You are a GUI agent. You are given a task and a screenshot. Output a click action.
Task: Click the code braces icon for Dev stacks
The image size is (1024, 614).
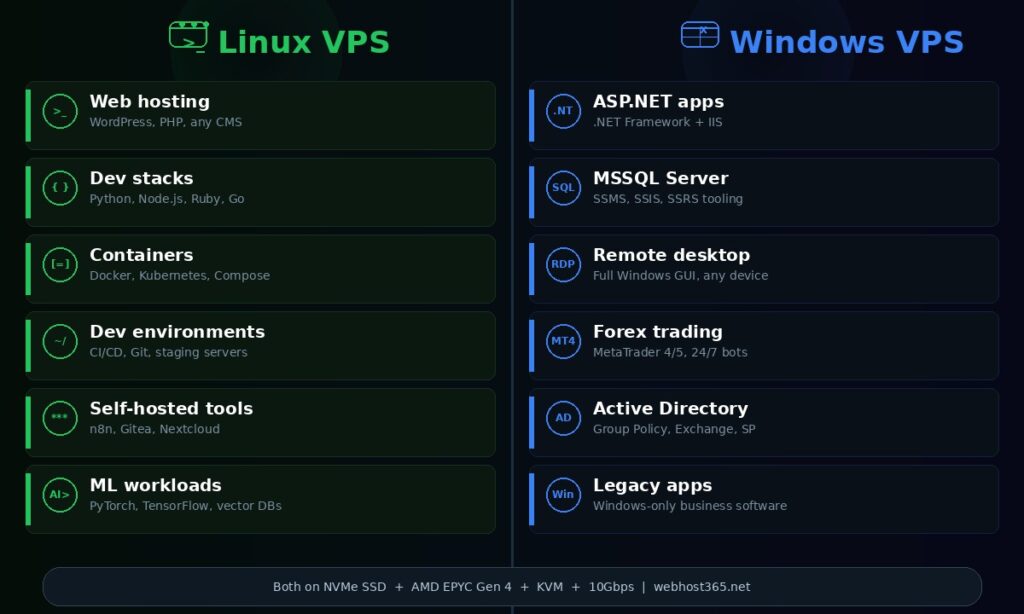pos(60,188)
